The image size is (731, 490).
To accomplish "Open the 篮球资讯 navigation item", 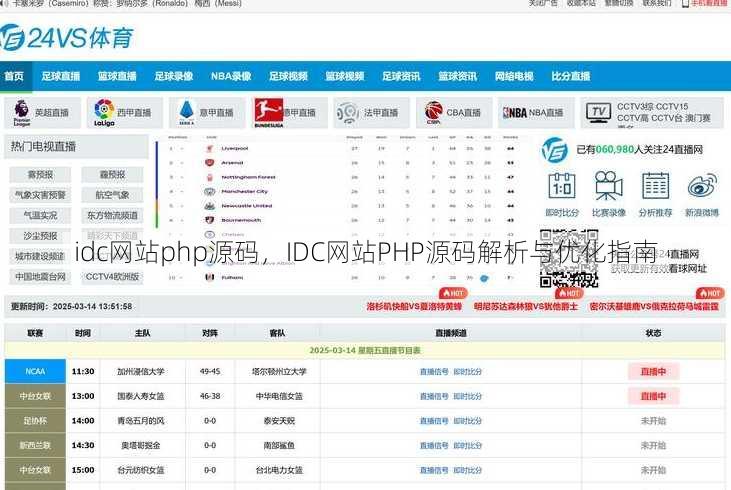I will (x=457, y=76).
